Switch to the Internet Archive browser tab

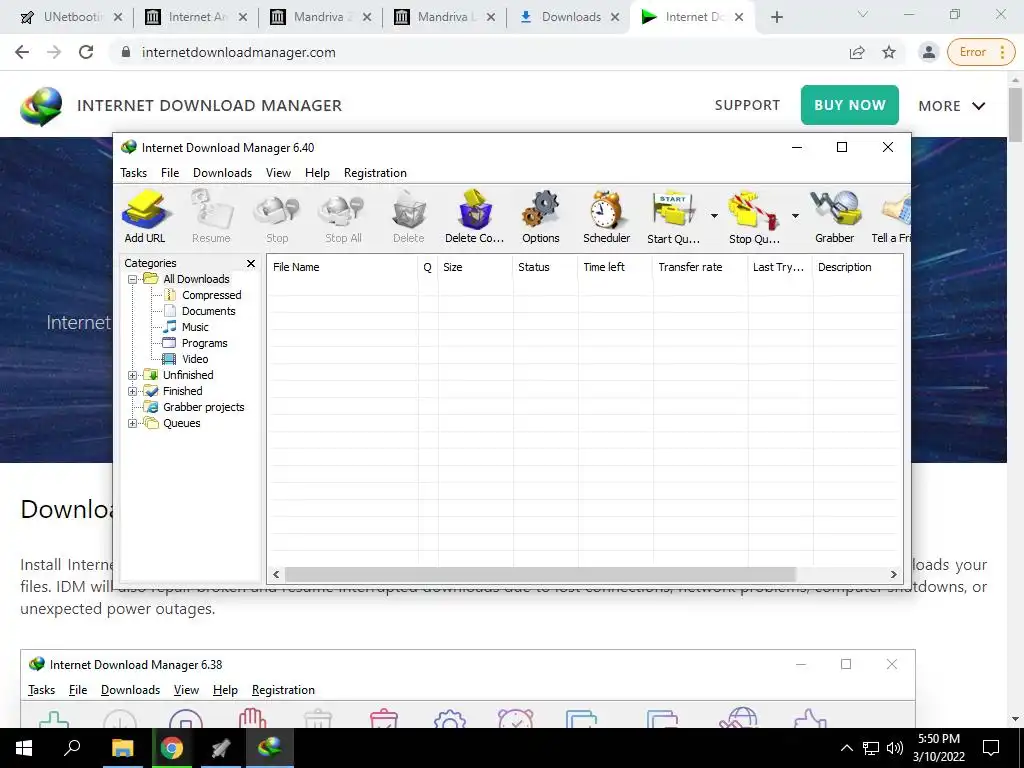tap(196, 17)
